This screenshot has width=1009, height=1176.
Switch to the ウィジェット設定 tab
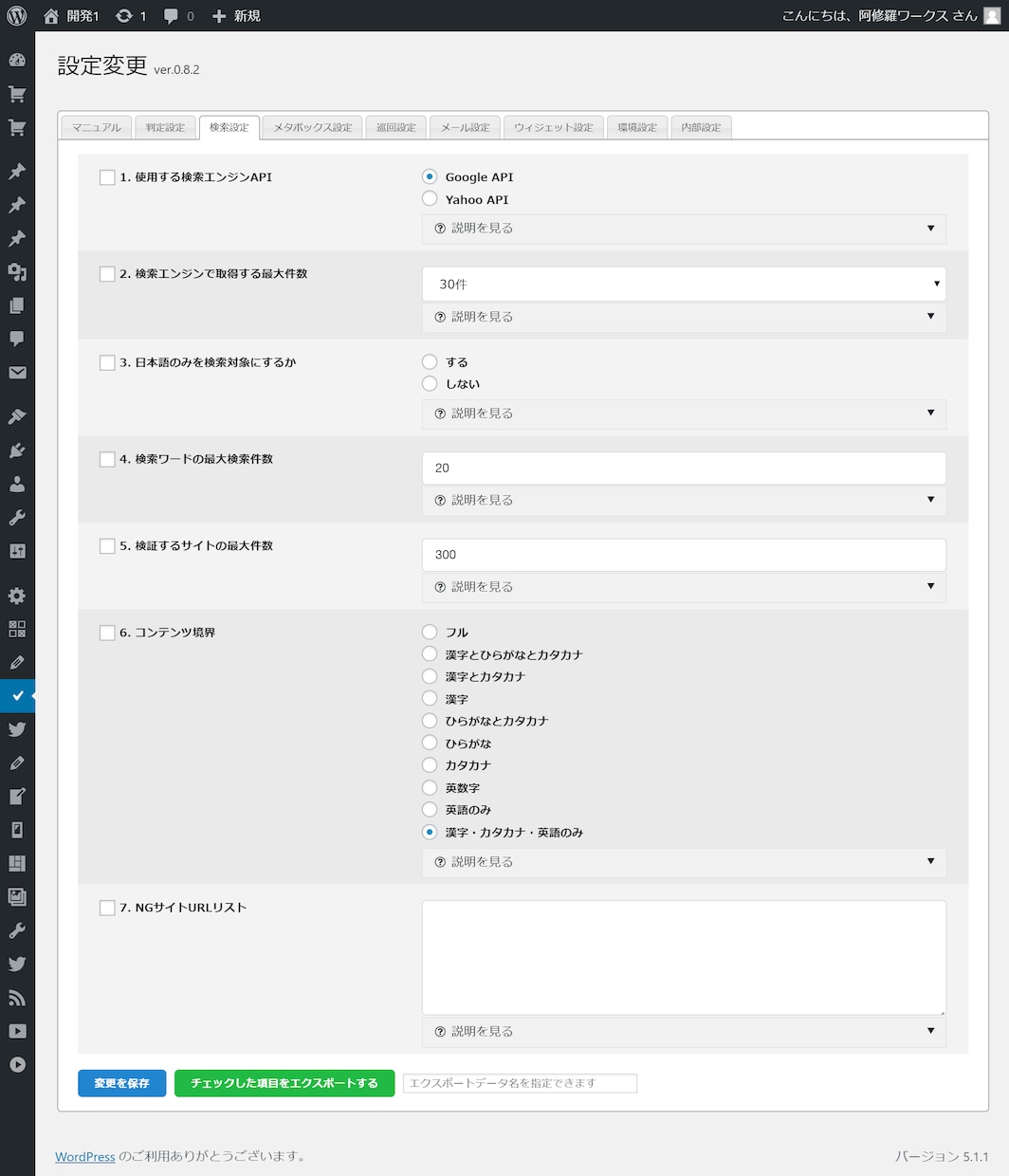pos(554,127)
